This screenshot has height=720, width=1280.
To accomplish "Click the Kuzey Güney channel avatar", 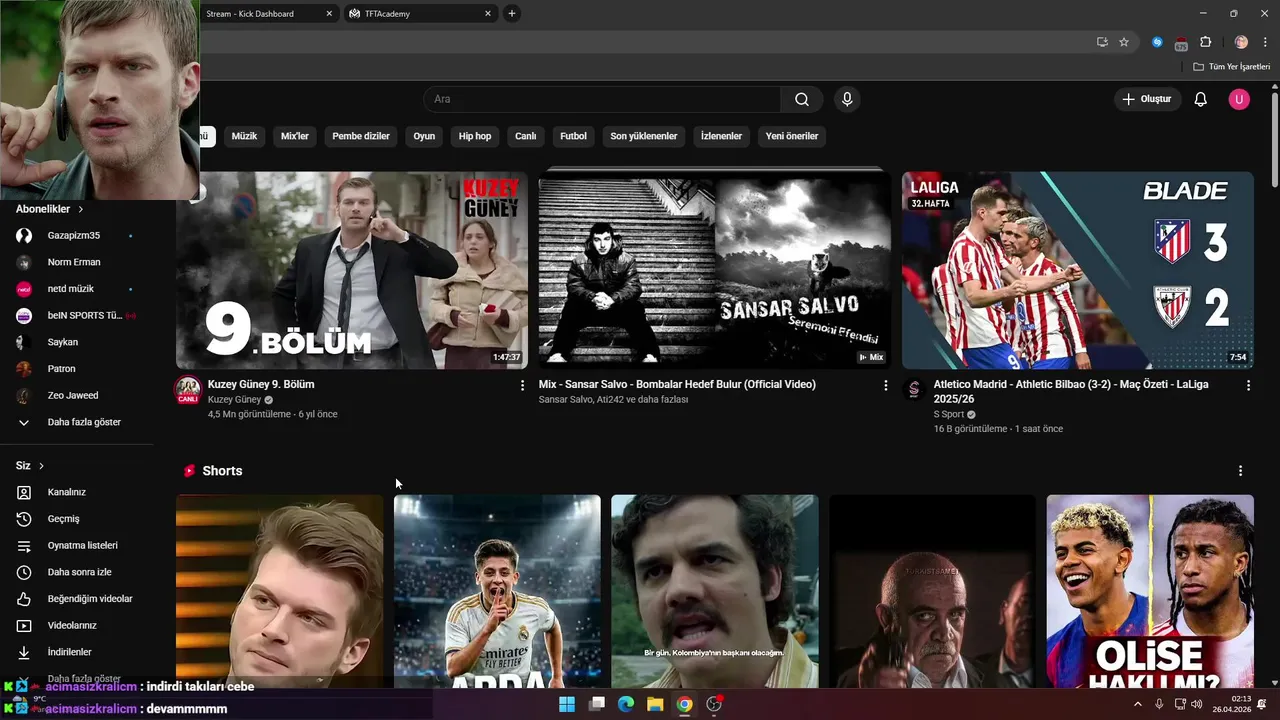I will (188, 390).
